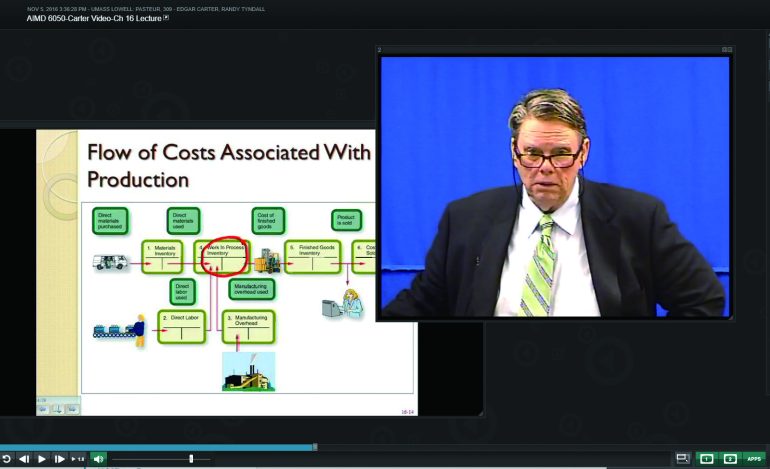
Task: Click the volume slider handle
Action: click(x=191, y=459)
